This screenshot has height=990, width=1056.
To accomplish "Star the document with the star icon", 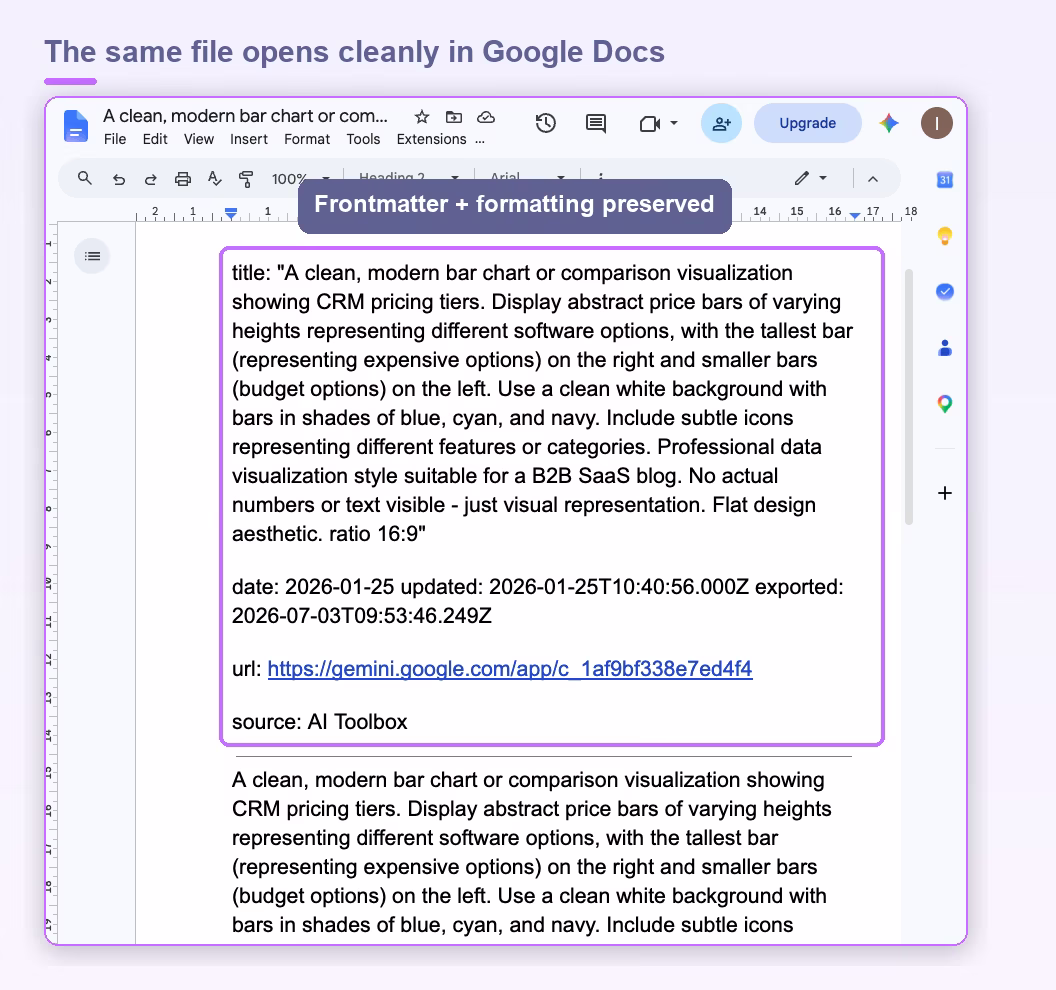I will (x=422, y=117).
